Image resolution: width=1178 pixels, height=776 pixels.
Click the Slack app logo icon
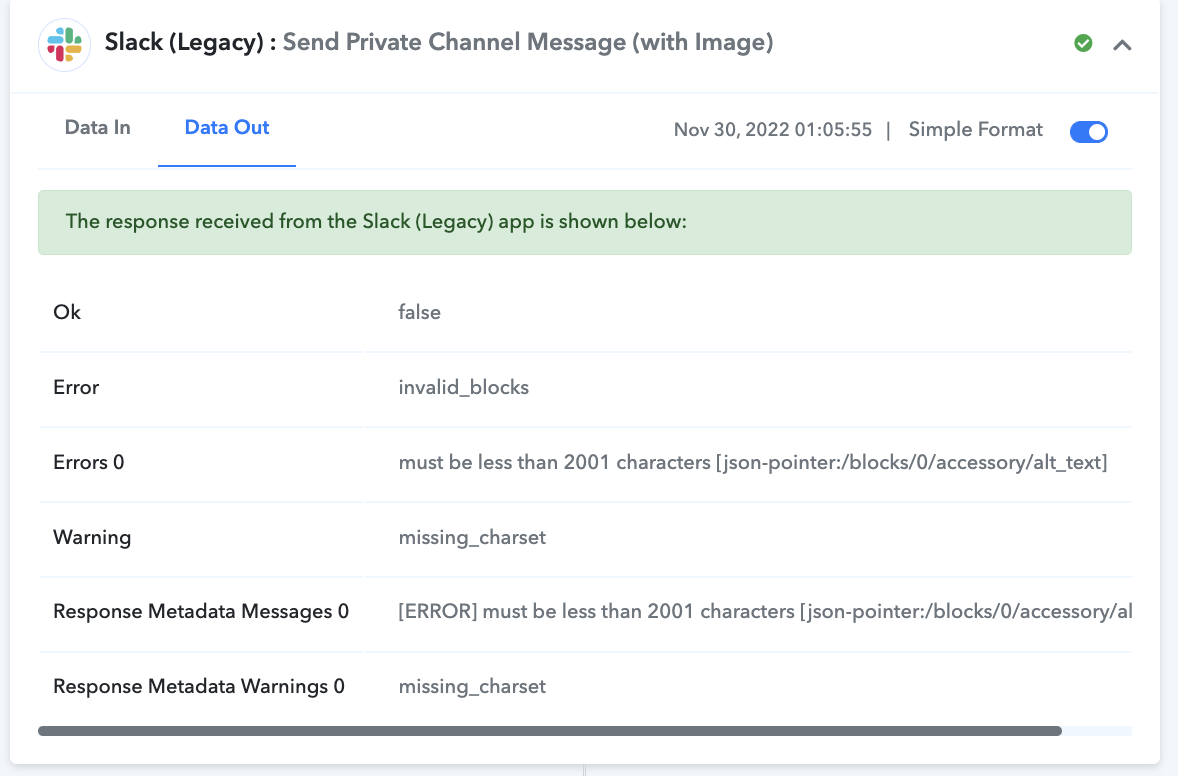tap(65, 45)
